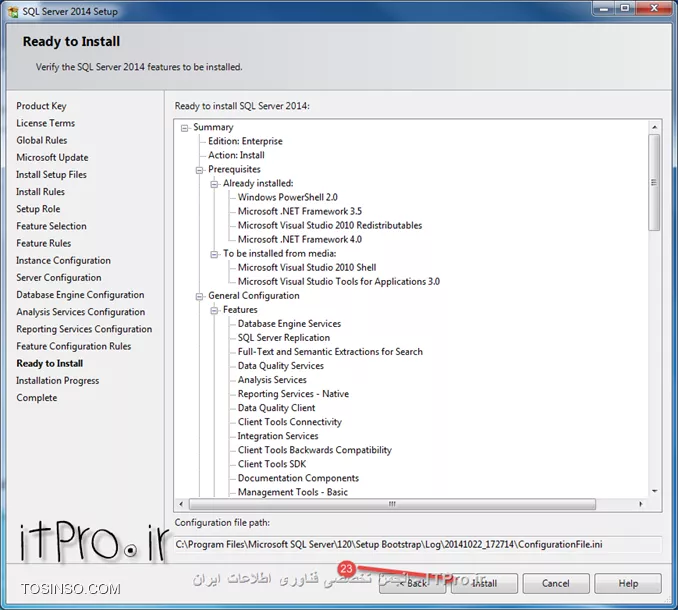Collapse the Already installed node

(x=214, y=184)
